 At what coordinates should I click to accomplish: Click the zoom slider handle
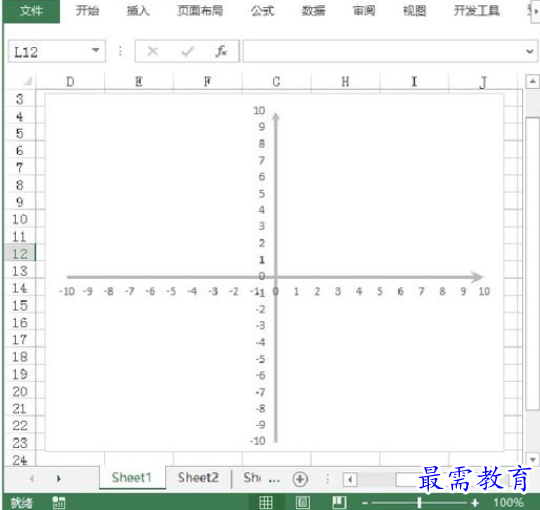point(419,503)
